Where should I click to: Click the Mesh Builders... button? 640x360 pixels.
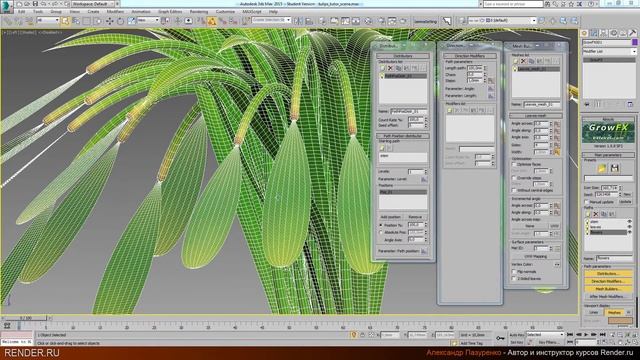[608, 289]
